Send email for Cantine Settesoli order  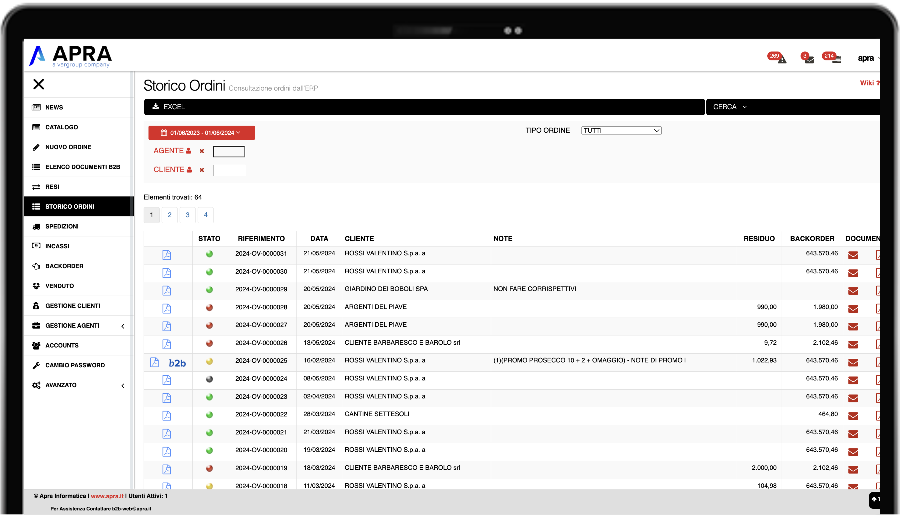[853, 416]
